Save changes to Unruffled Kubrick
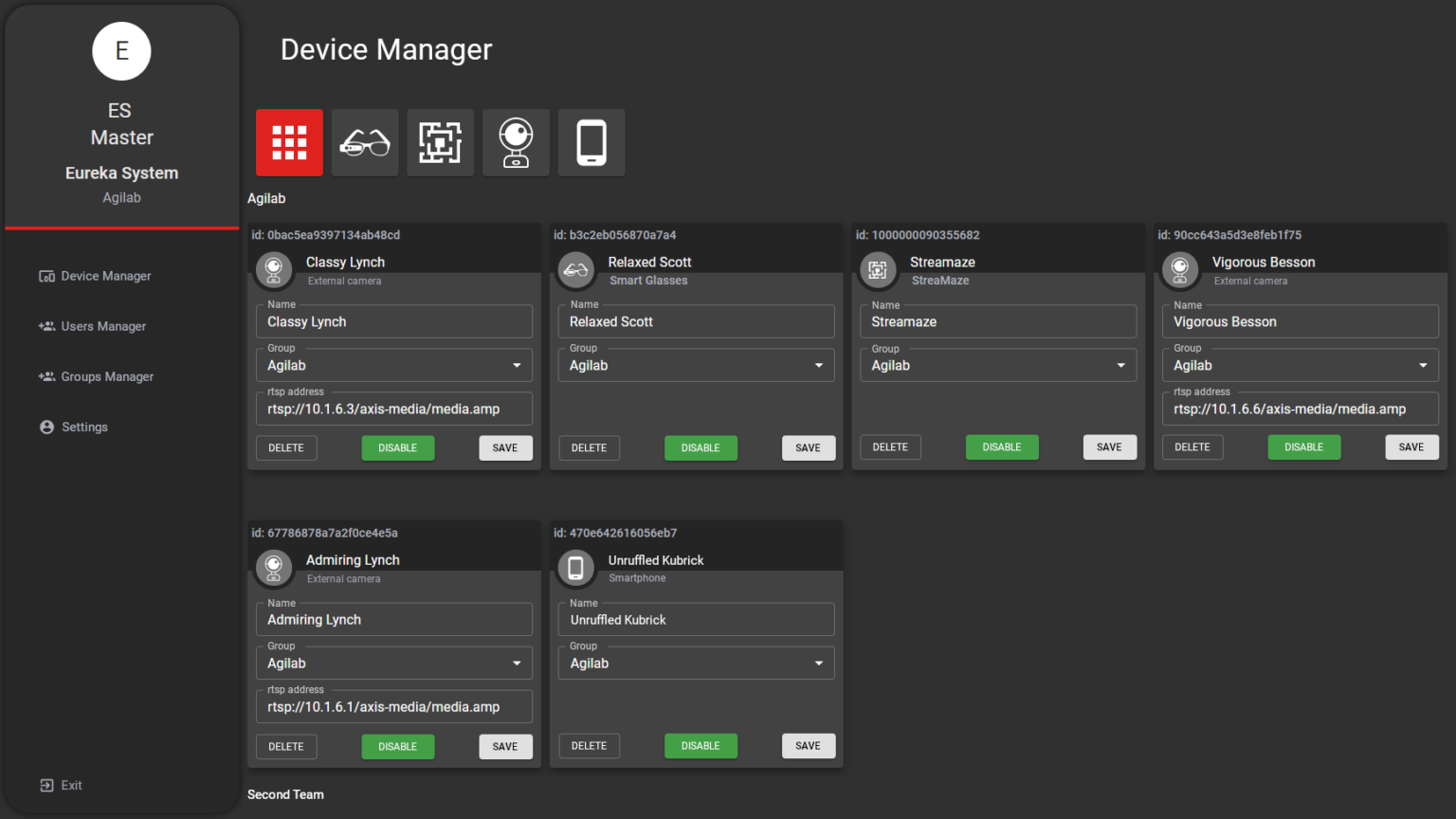 click(x=809, y=745)
